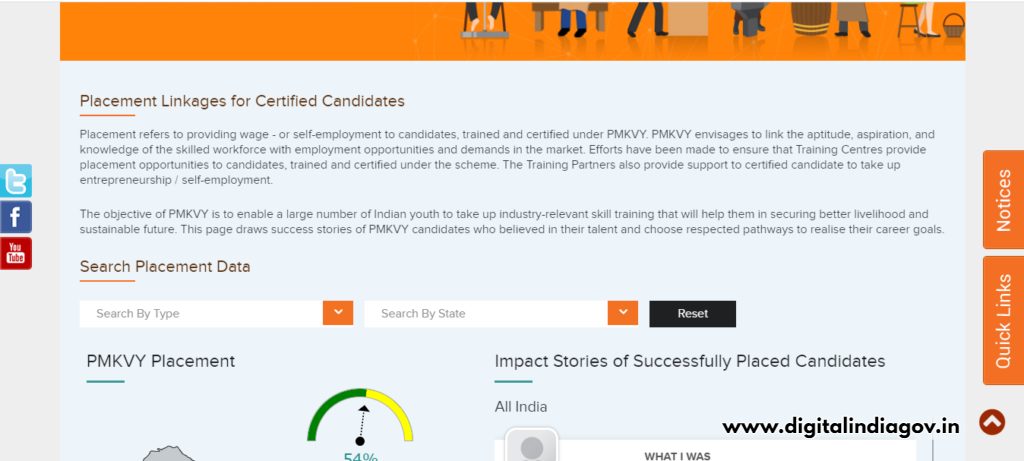Expand the Search By State dropdown arrow
The image size is (1024, 461).
click(x=622, y=313)
